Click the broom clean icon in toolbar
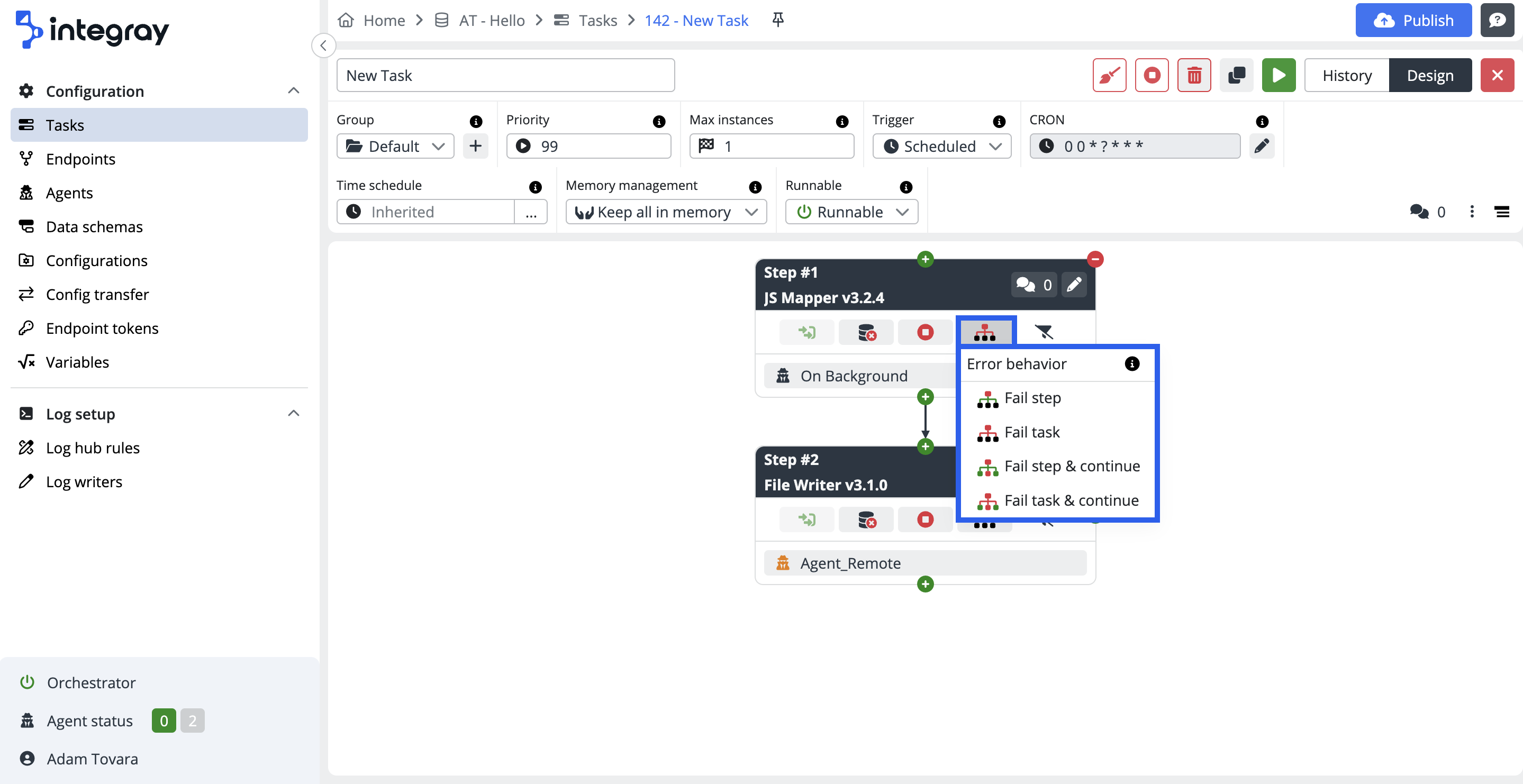The image size is (1523, 784). (1109, 75)
